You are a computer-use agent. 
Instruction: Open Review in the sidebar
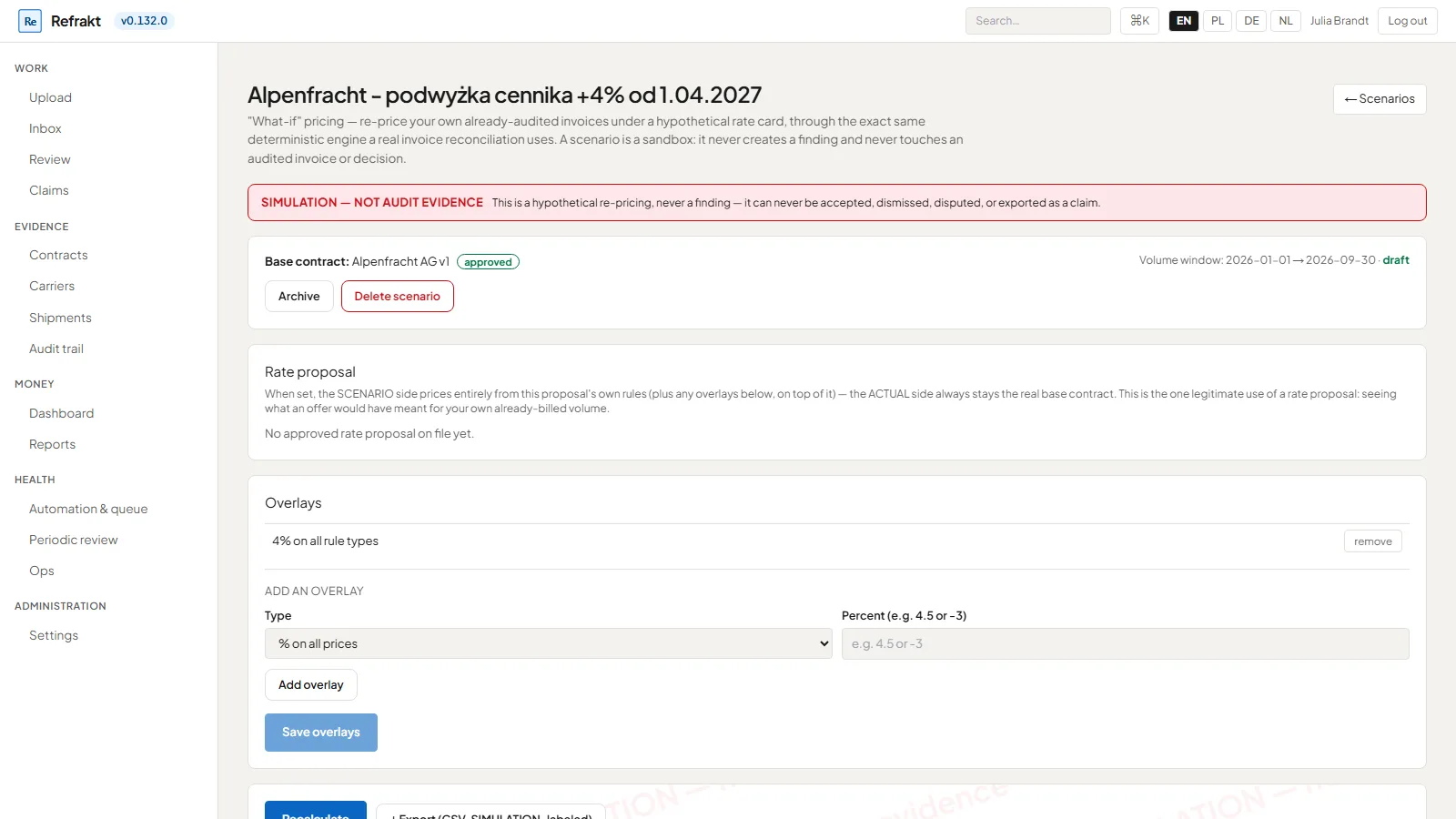(x=50, y=159)
